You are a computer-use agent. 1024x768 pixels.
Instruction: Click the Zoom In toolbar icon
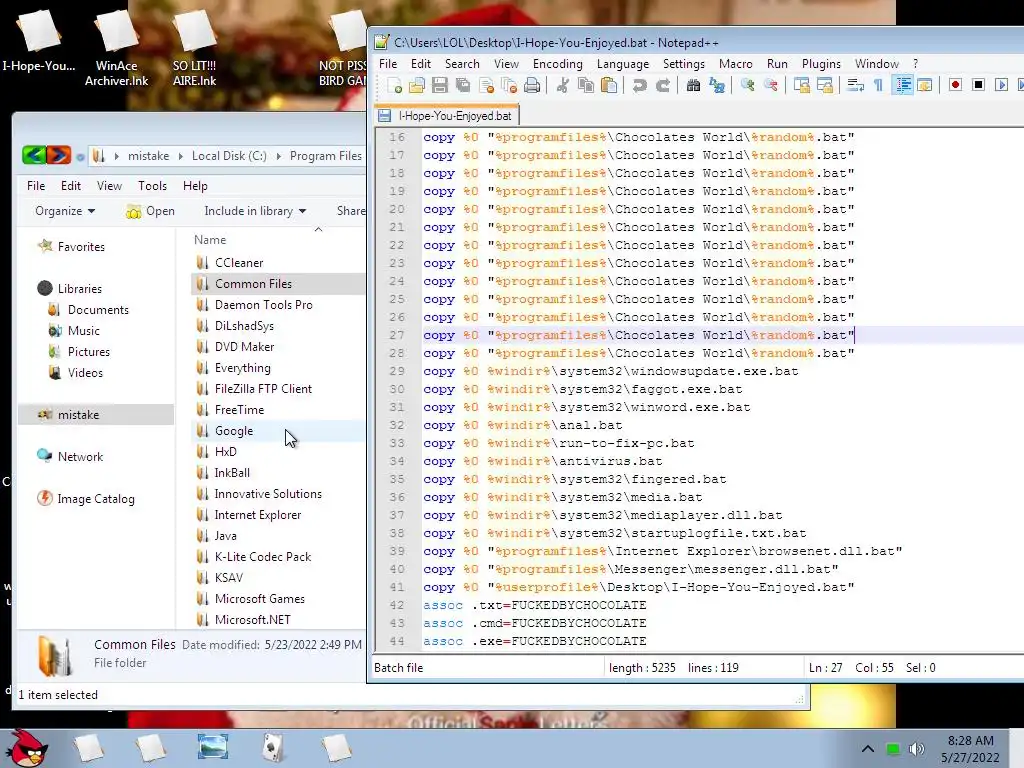click(x=747, y=86)
